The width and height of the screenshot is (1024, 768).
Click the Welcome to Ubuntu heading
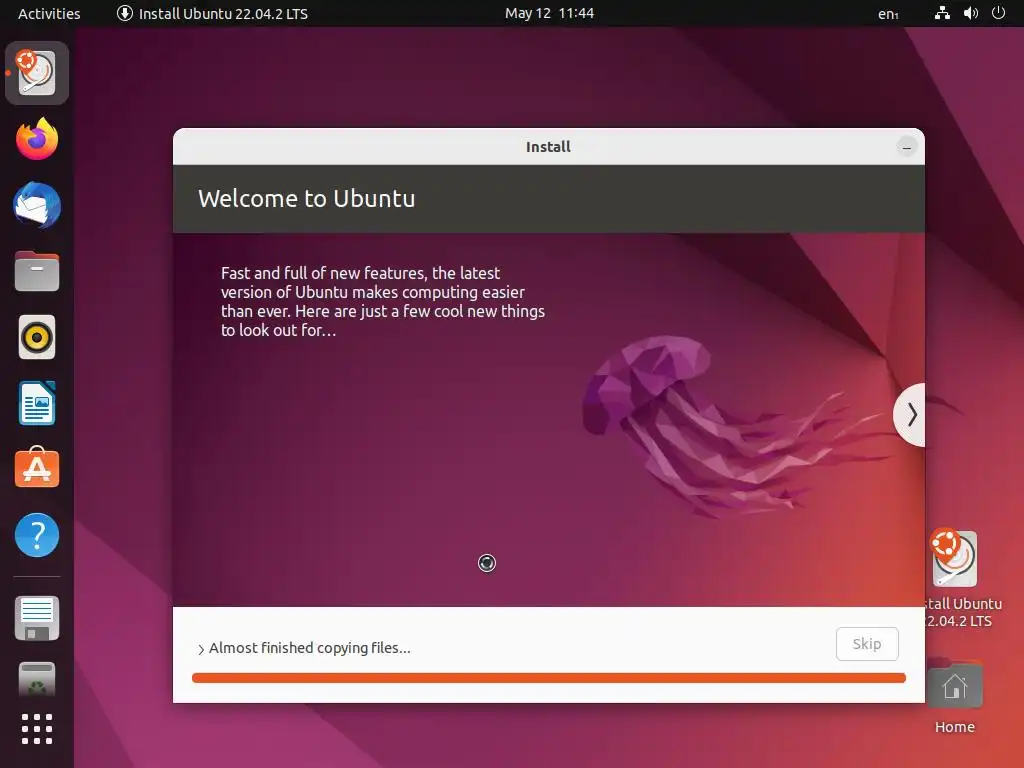coord(306,199)
